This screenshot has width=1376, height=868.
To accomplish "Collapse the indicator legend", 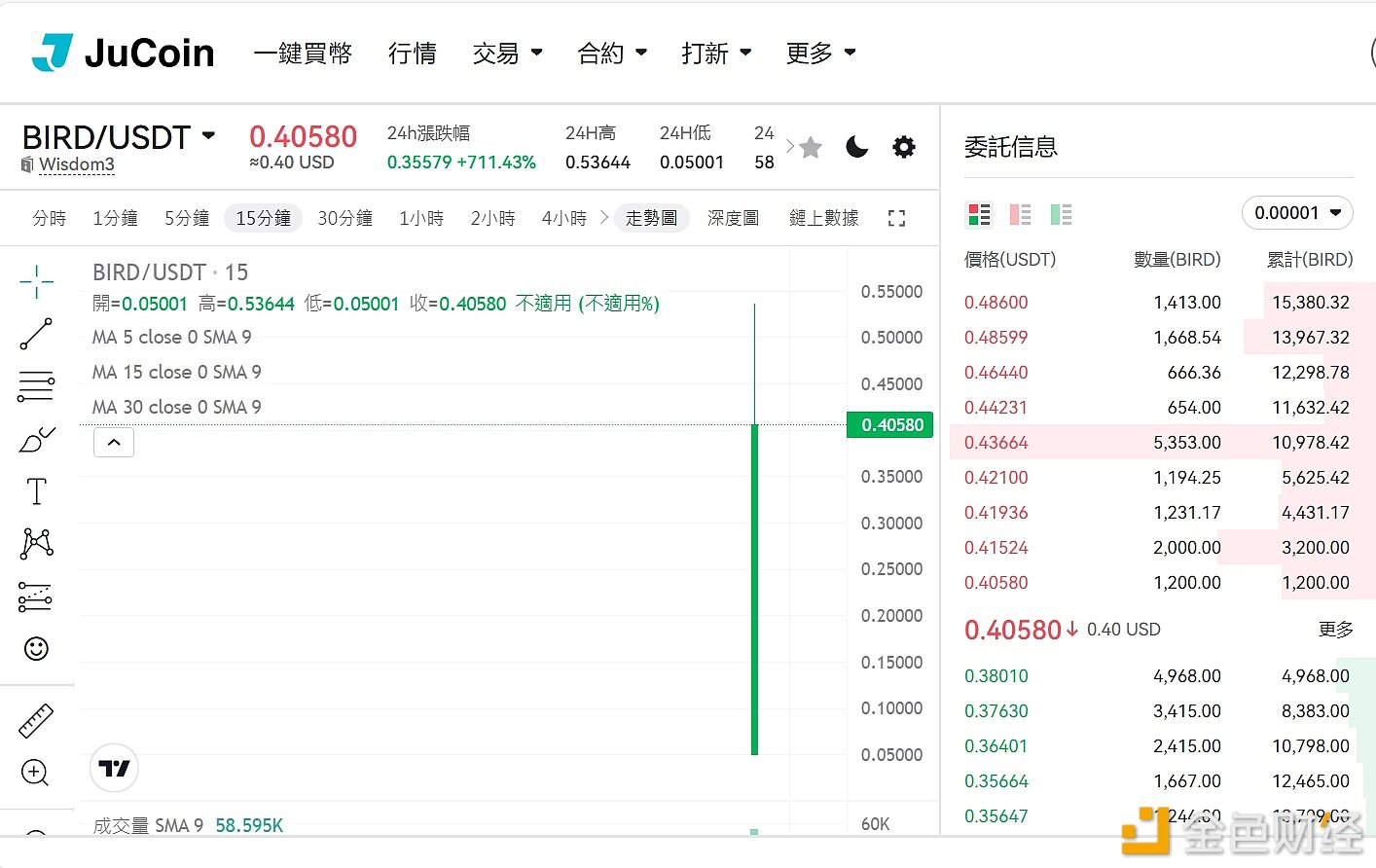I will point(114,443).
